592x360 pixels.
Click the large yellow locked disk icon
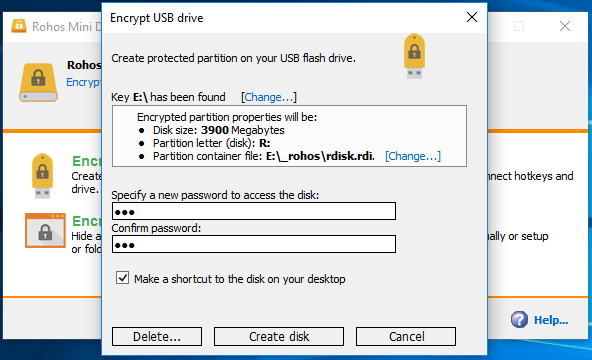coord(39,82)
